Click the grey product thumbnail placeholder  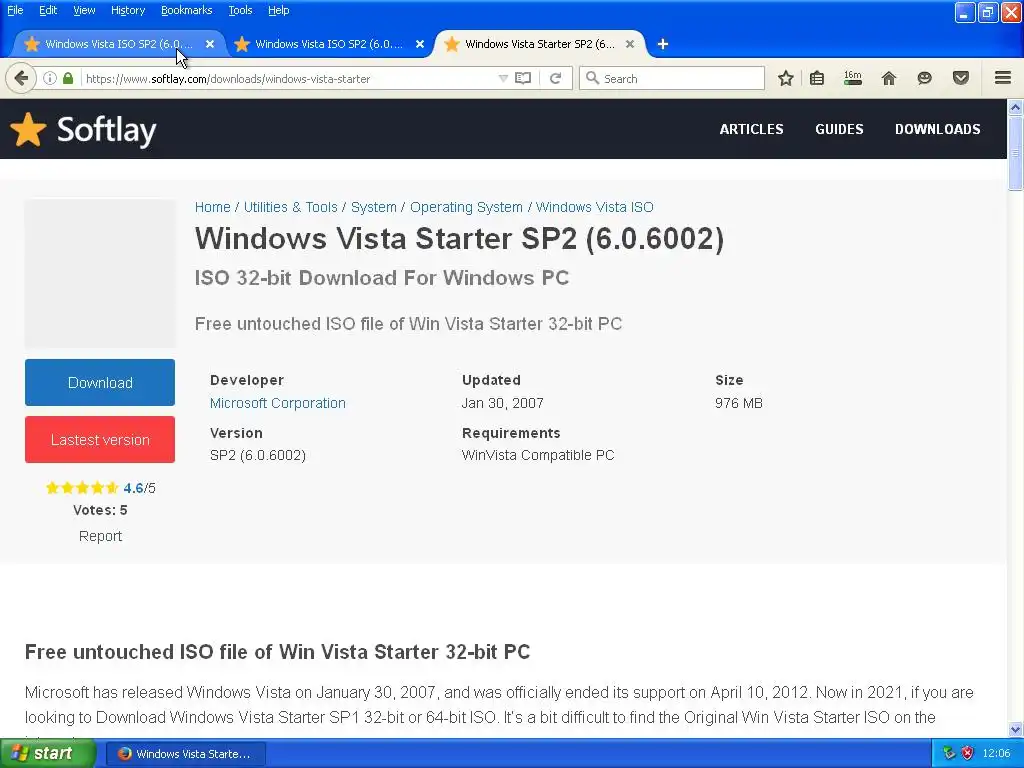click(x=100, y=273)
